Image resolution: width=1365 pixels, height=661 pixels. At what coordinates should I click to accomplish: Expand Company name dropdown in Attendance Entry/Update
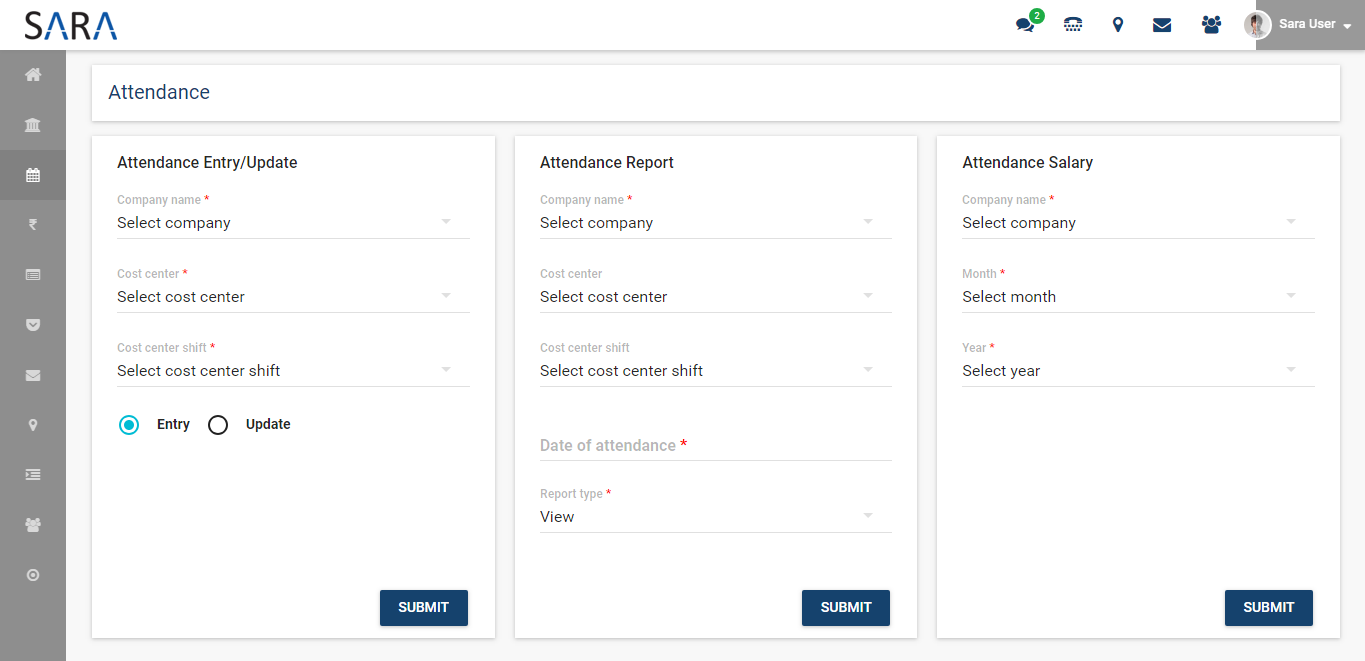tap(292, 223)
